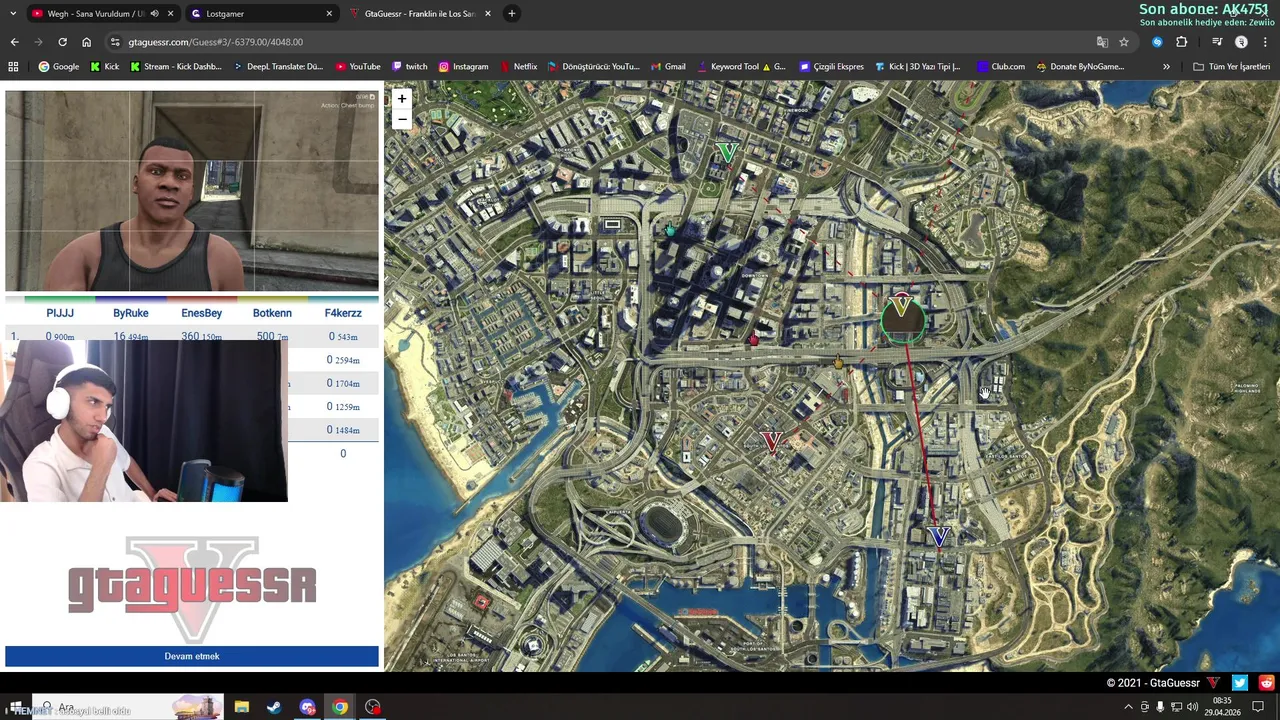The width and height of the screenshot is (1280, 720).
Task: Select the Botkenn player column header
Action: [x=272, y=313]
